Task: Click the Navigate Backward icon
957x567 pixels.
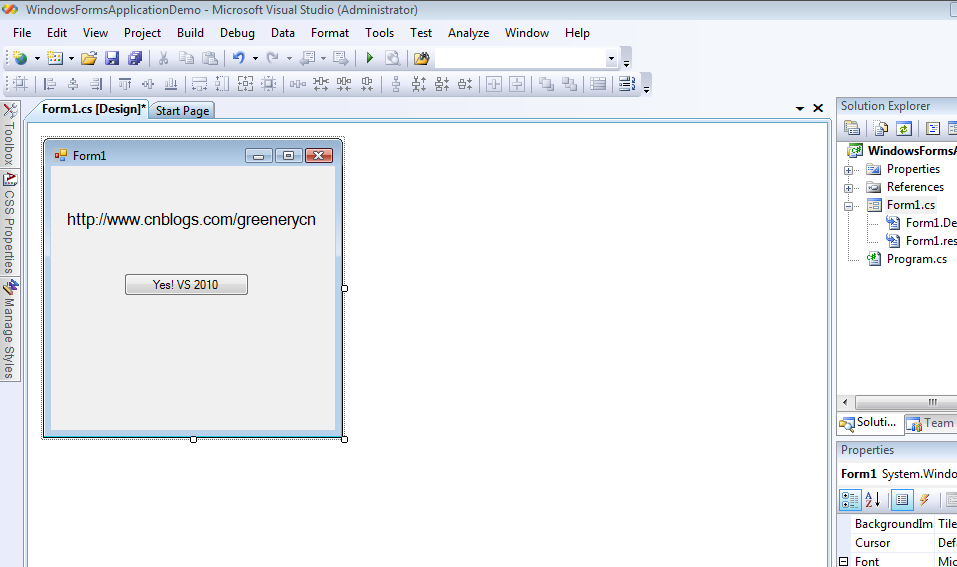Action: point(308,58)
